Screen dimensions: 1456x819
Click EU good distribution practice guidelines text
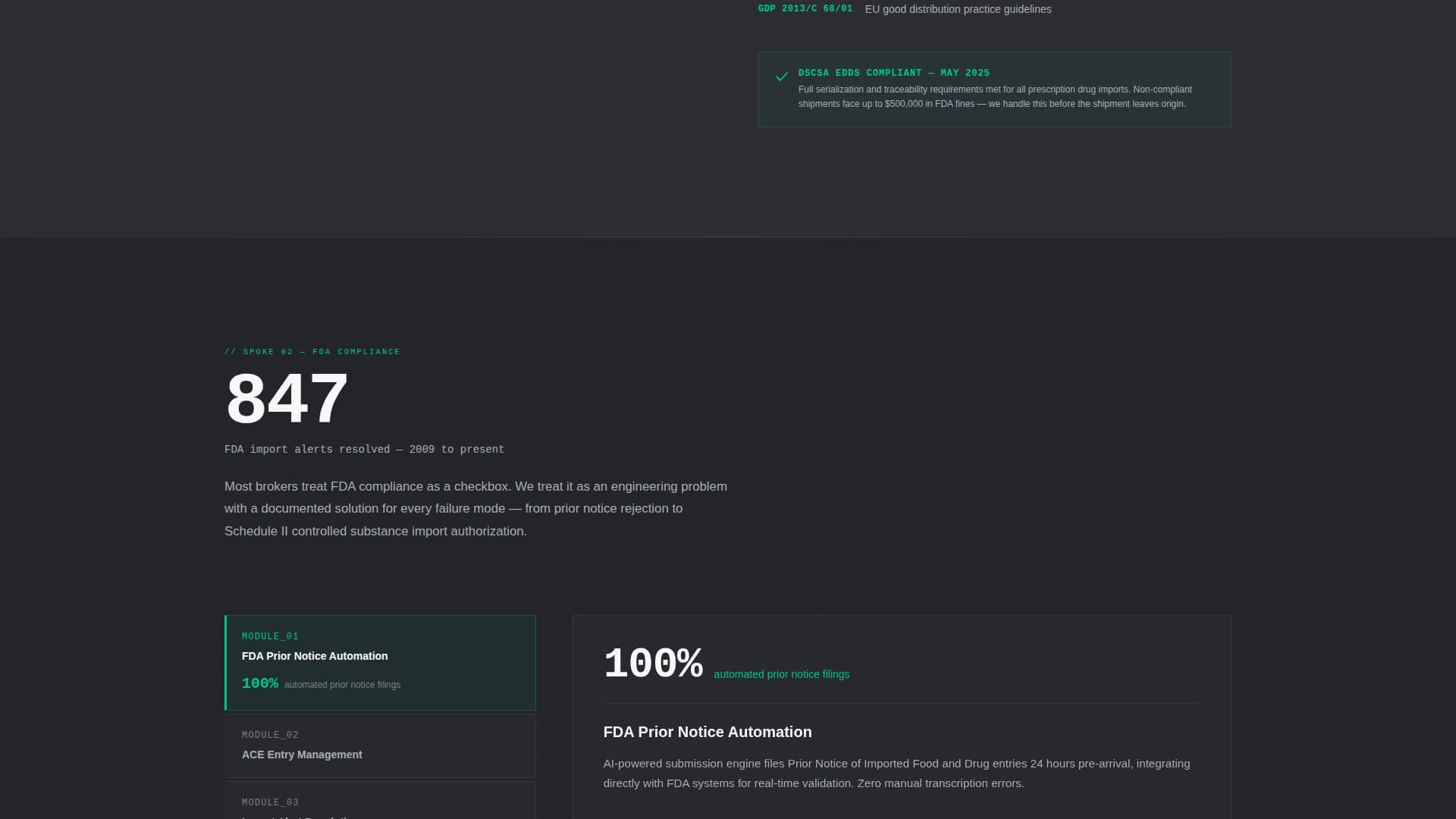coord(958,9)
